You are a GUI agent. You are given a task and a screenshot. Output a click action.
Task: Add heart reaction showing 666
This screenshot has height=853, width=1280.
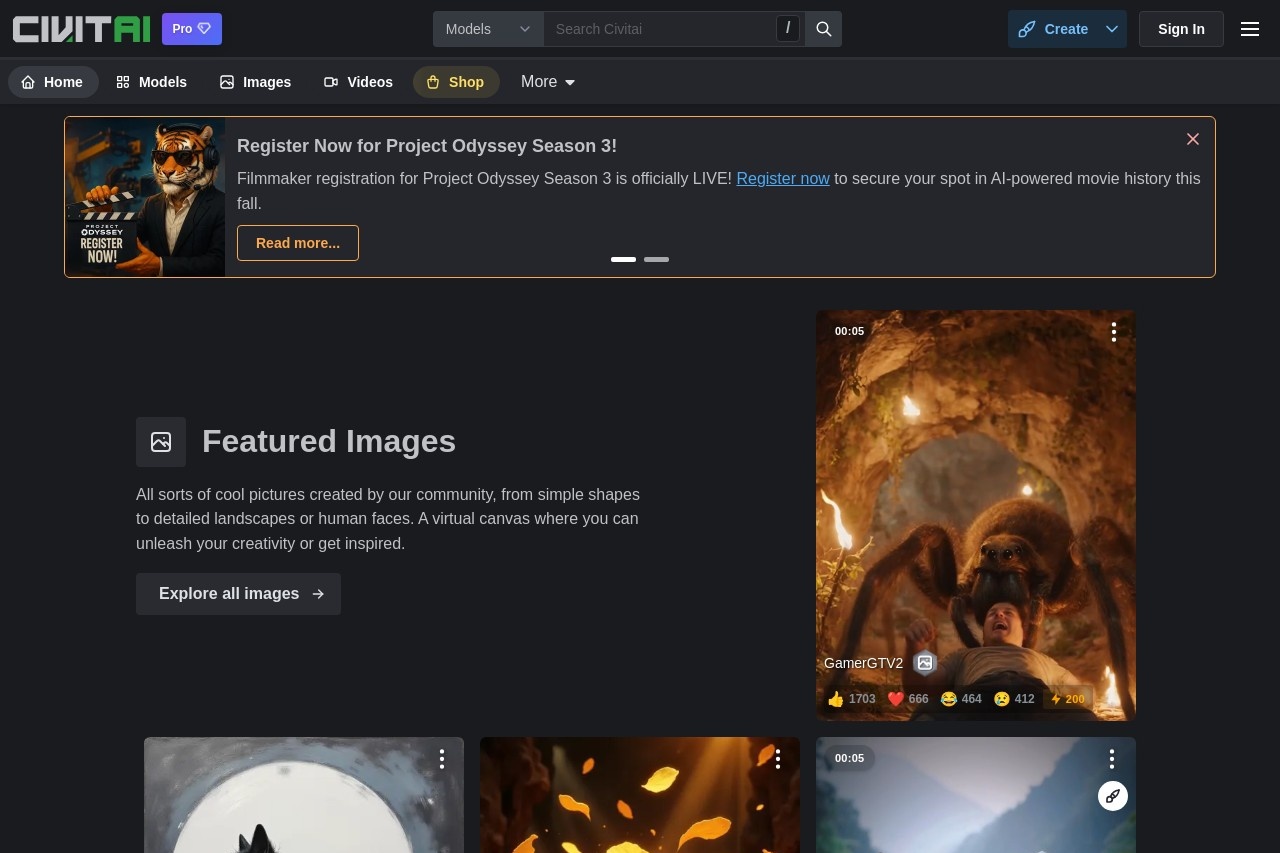pos(908,699)
